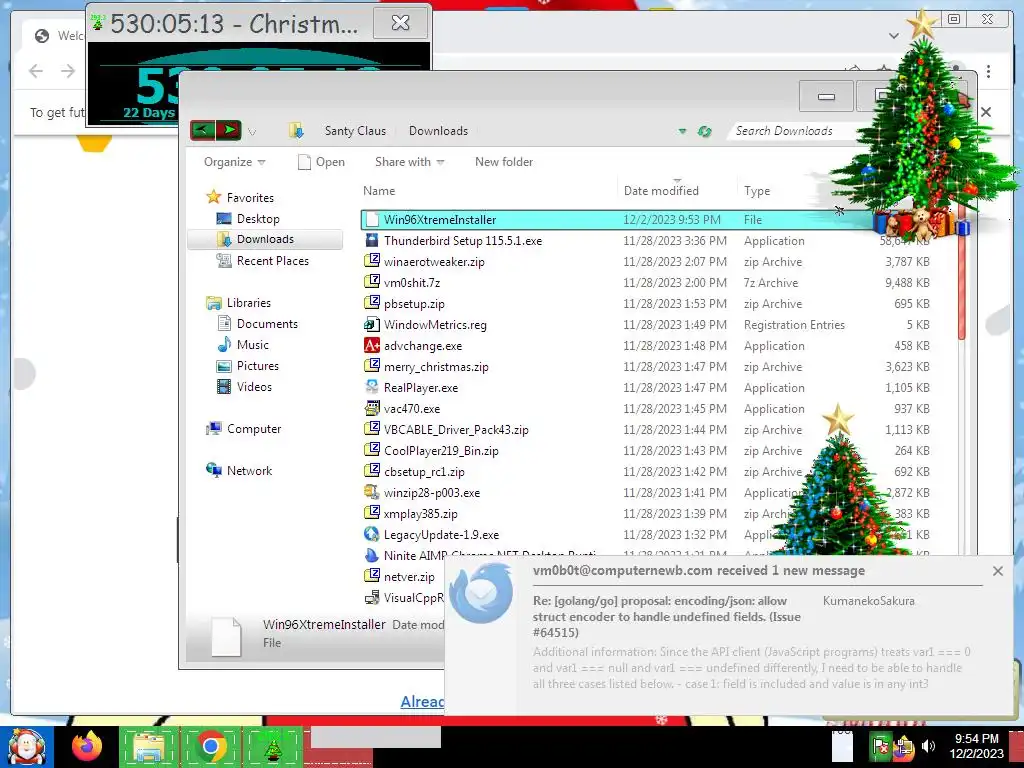Open the recent locations dropdown beside nav arrows
The image size is (1024, 768).
click(252, 132)
